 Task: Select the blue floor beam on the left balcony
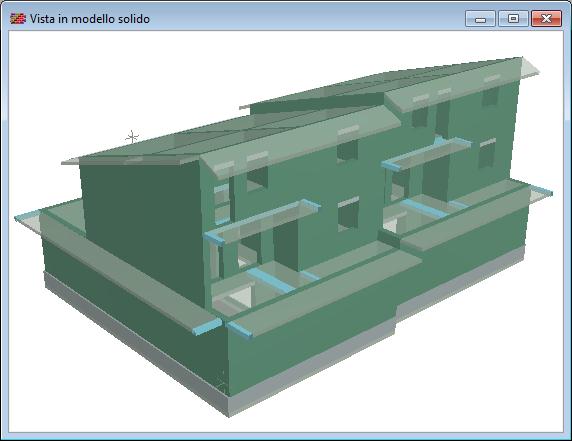[x=271, y=281]
